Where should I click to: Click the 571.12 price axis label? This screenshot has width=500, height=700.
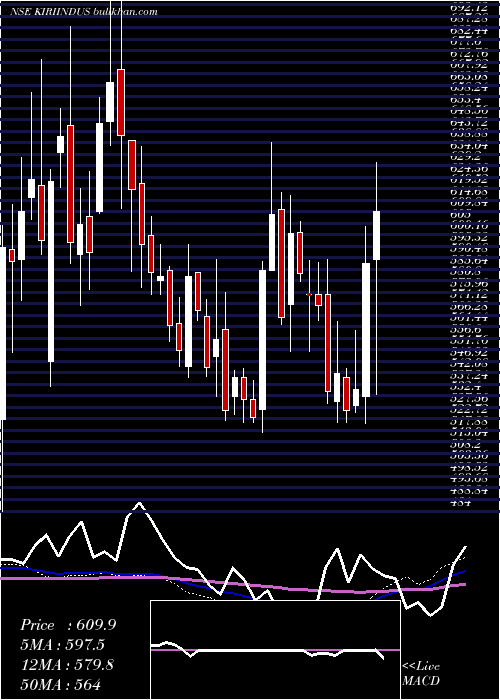point(467,295)
